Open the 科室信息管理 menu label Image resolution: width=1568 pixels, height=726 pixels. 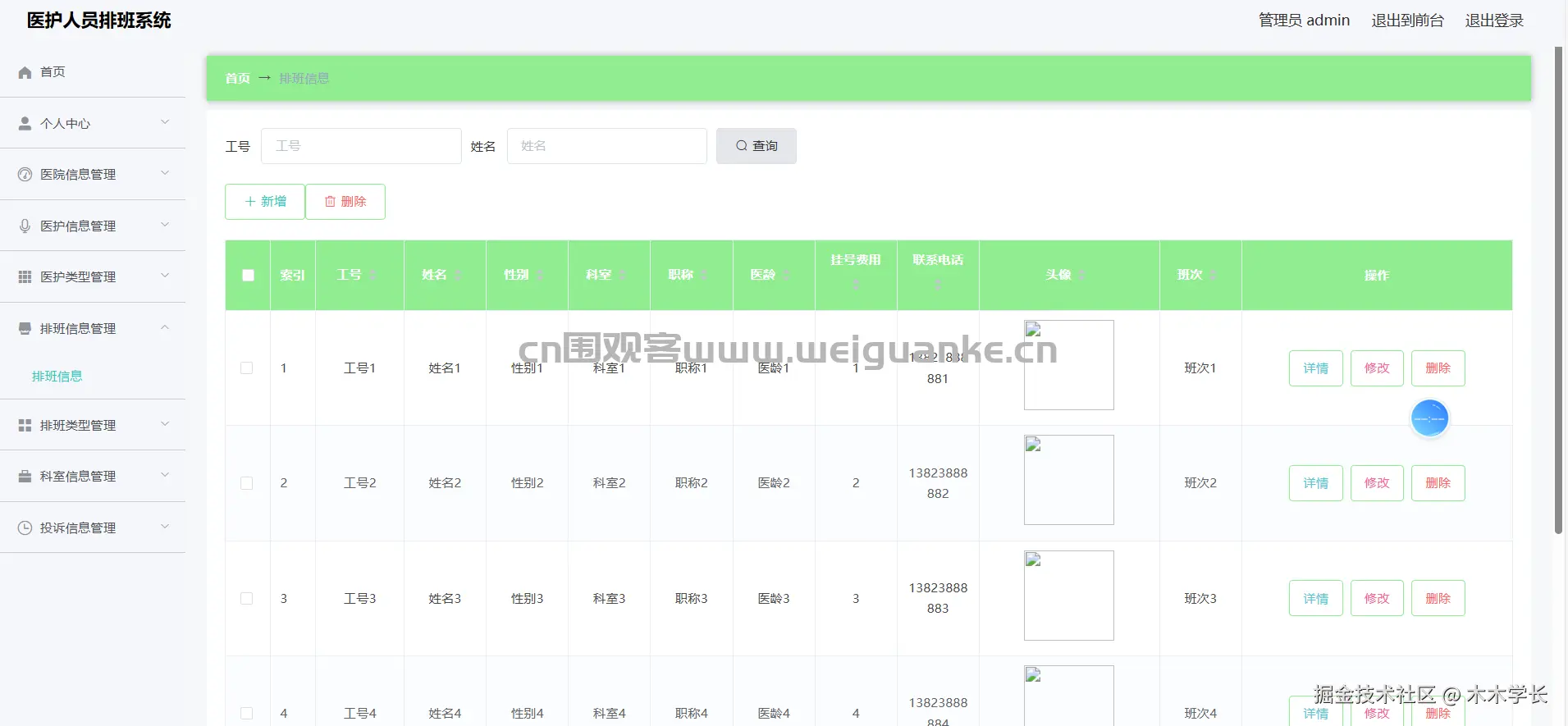78,477
